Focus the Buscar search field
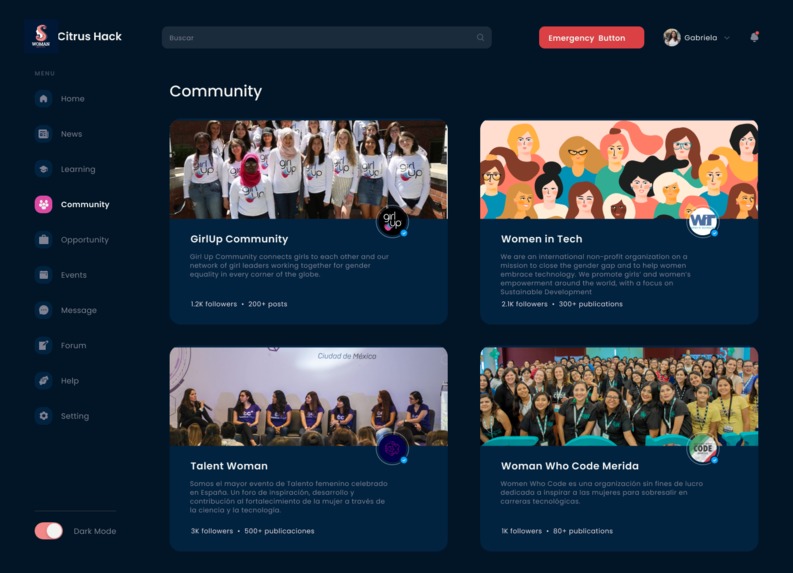This screenshot has height=573, width=793. tap(326, 37)
